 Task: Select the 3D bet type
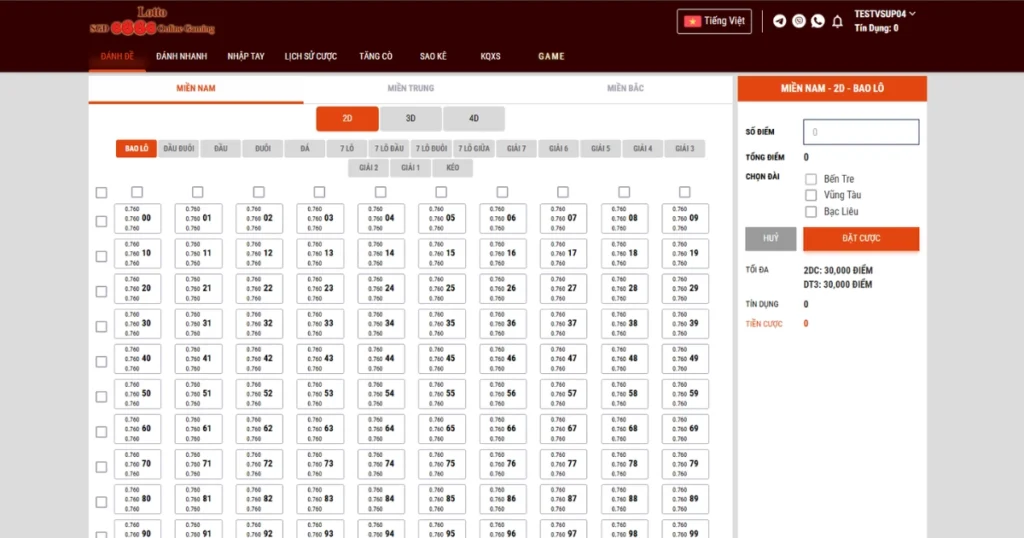pos(410,118)
